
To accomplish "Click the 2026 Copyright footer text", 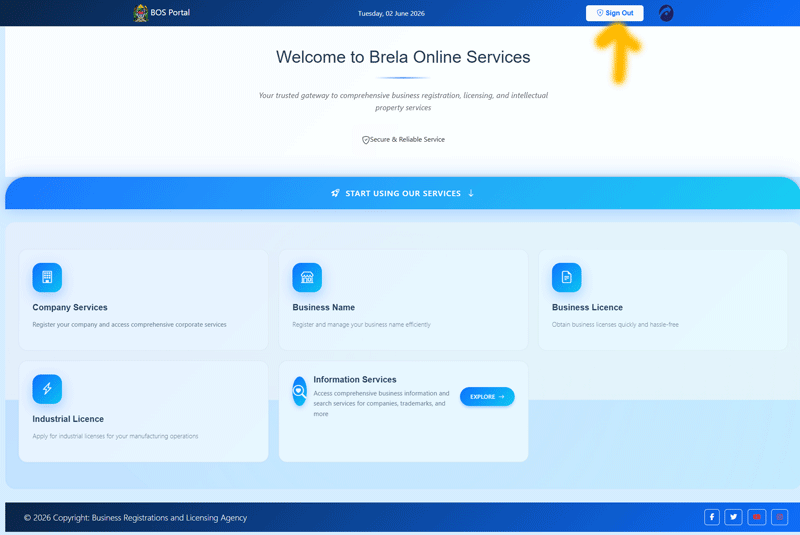I will [x=135, y=518].
